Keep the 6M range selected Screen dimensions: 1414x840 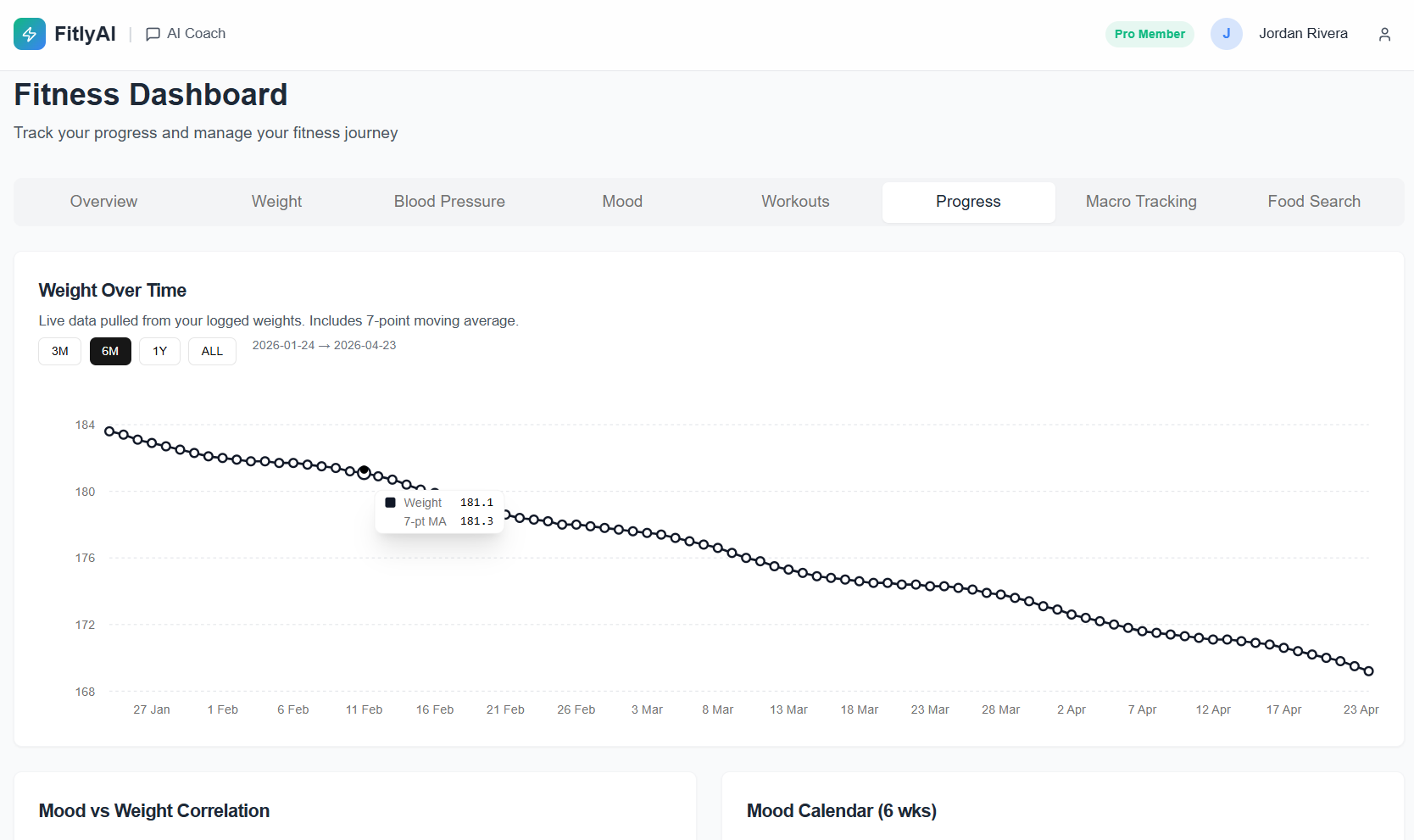110,351
